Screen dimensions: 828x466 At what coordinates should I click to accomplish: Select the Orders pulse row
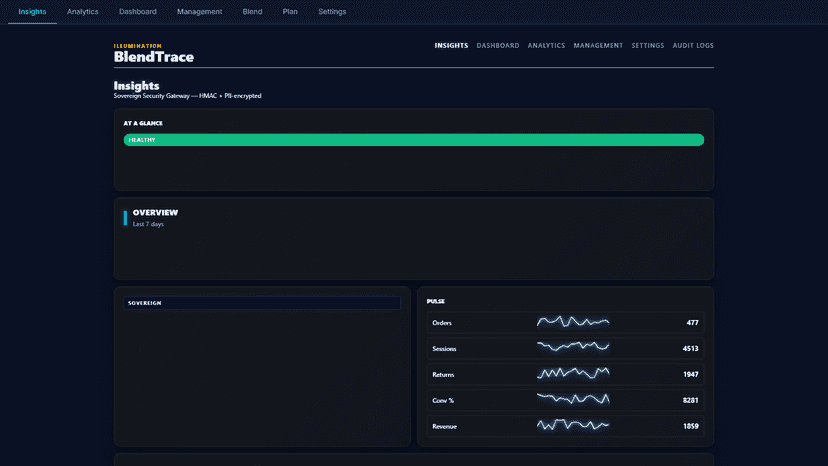(x=565, y=322)
